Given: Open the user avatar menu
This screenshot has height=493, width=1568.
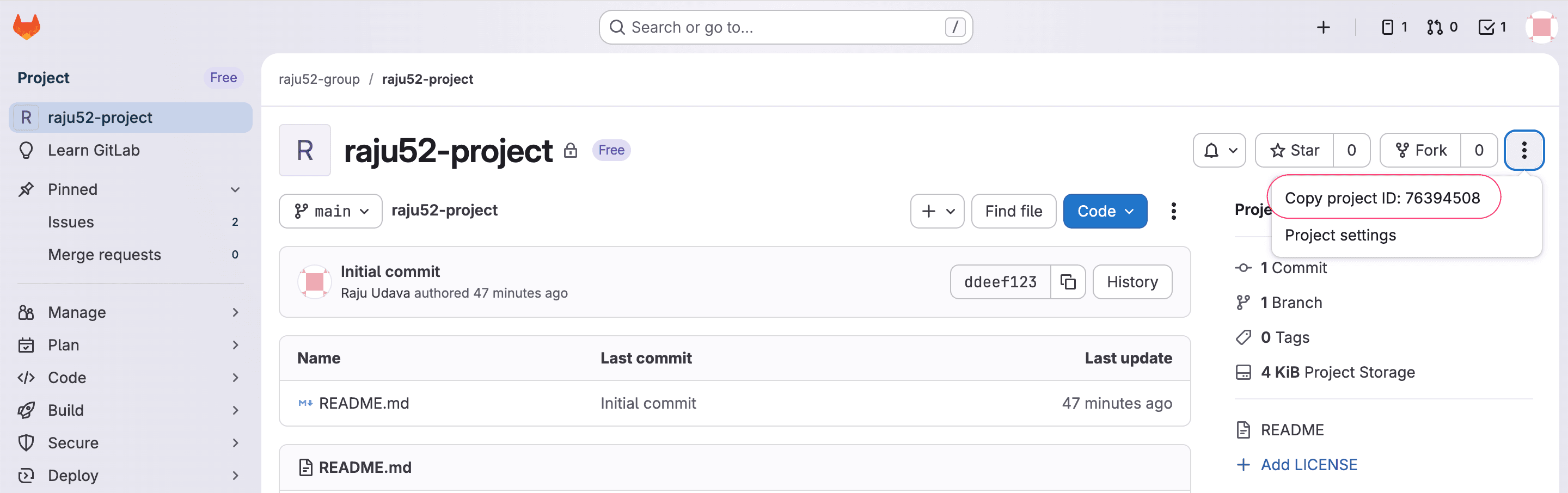Looking at the screenshot, I should pos(1541,27).
